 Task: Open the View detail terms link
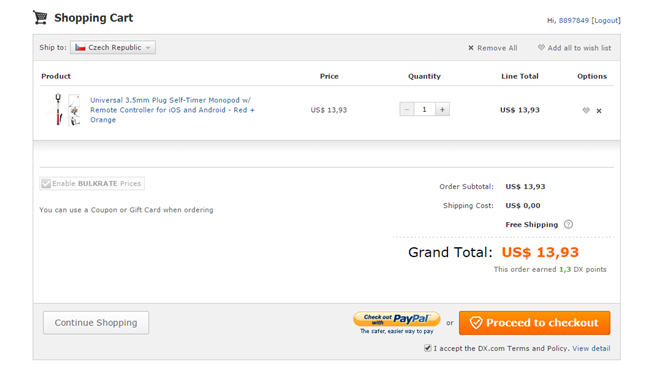(591, 348)
